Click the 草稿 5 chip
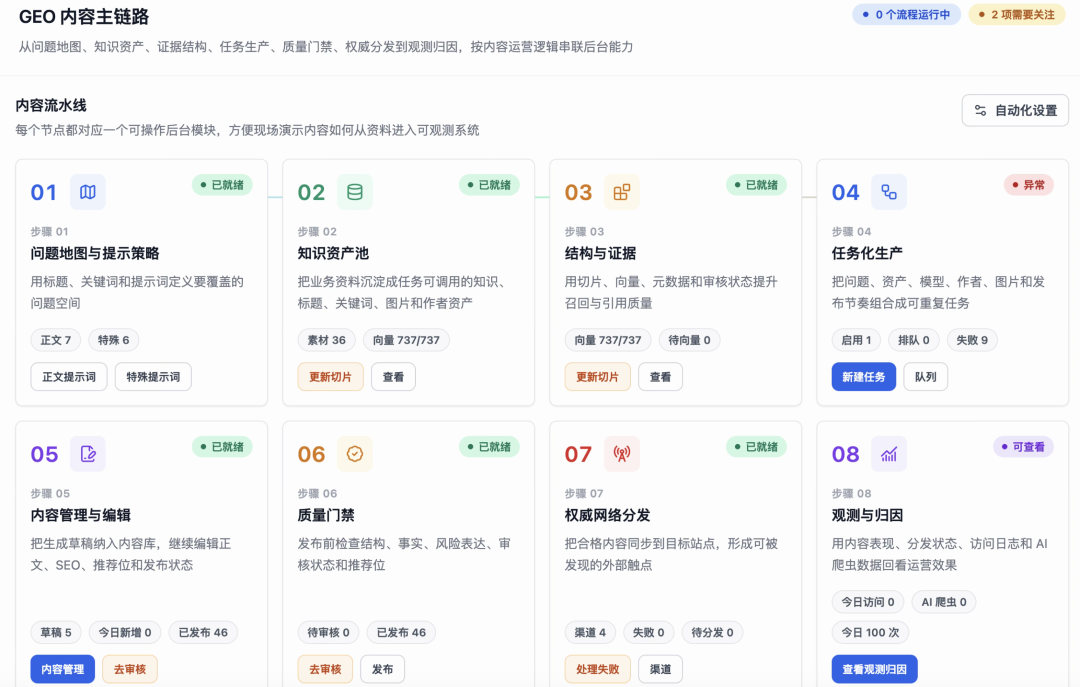1080x687 pixels. click(56, 632)
